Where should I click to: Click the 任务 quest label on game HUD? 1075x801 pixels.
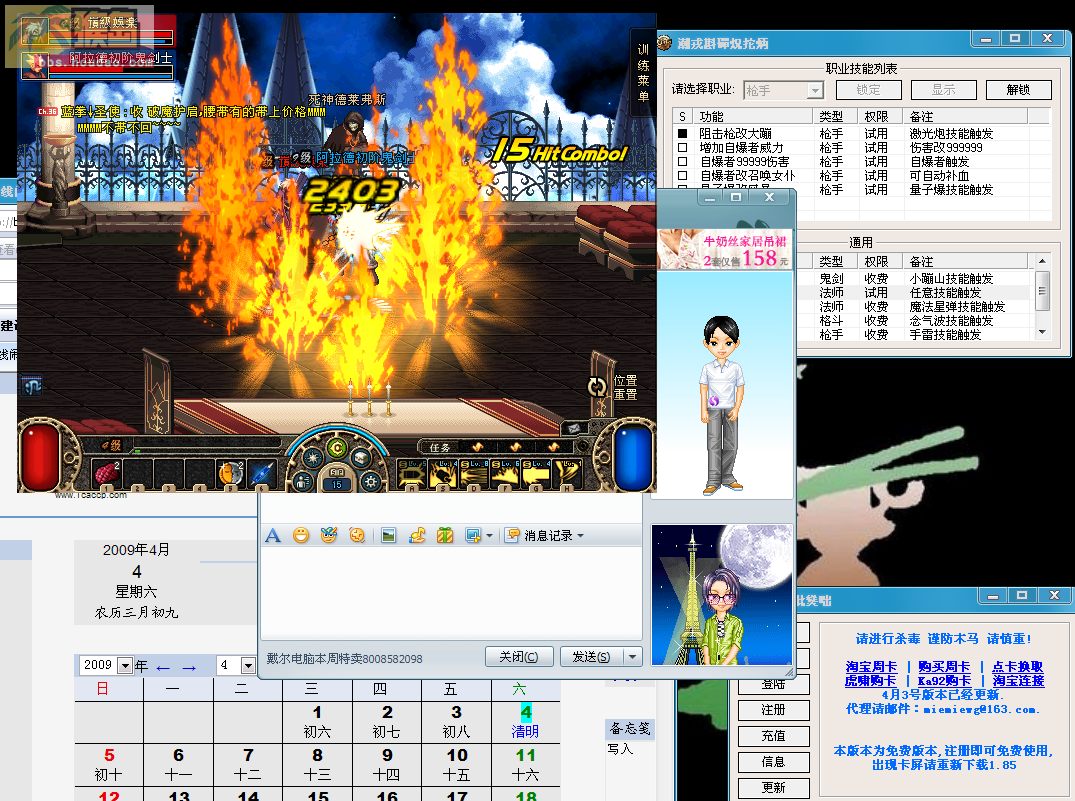(439, 447)
